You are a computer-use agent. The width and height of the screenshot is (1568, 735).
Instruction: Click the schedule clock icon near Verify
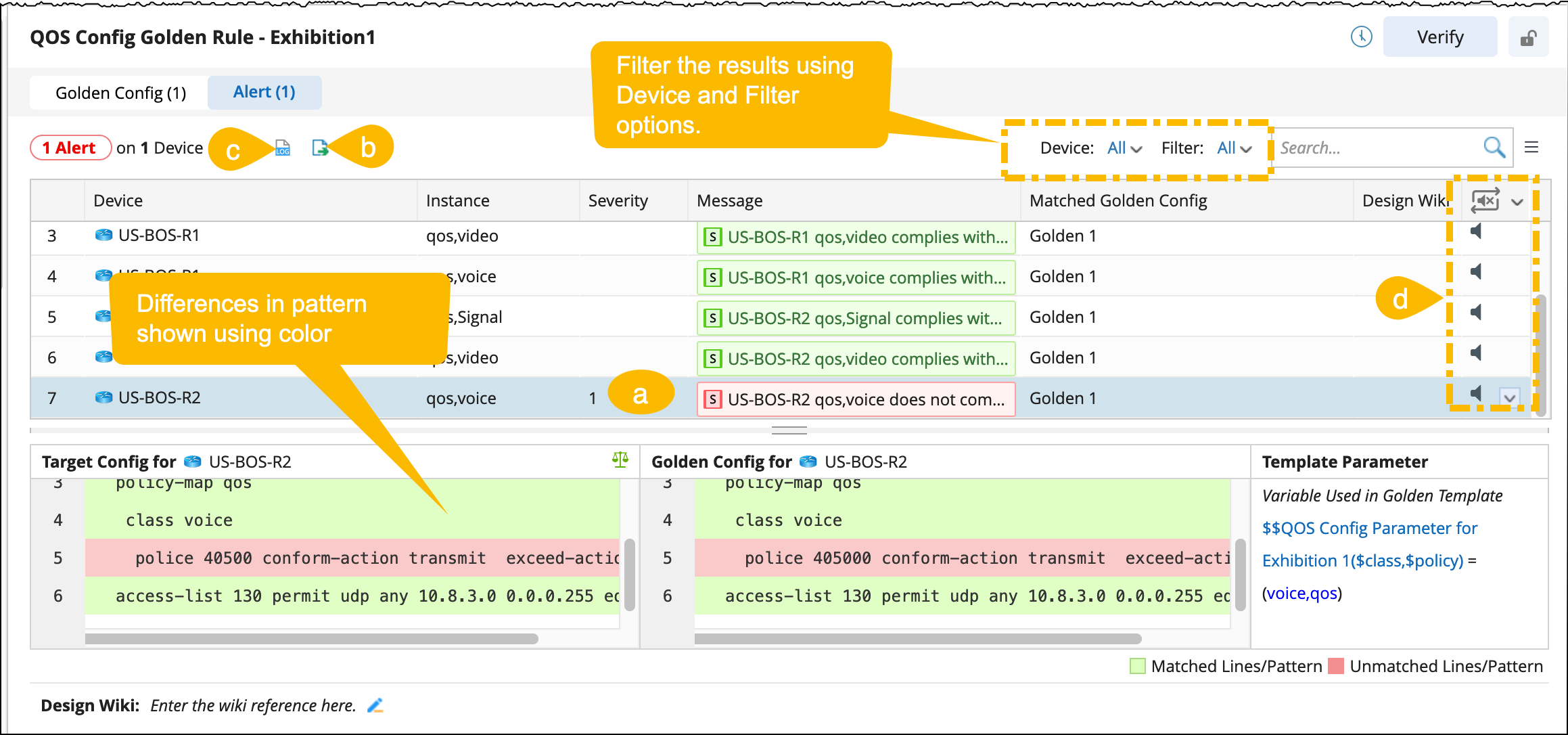pyautogui.click(x=1361, y=37)
